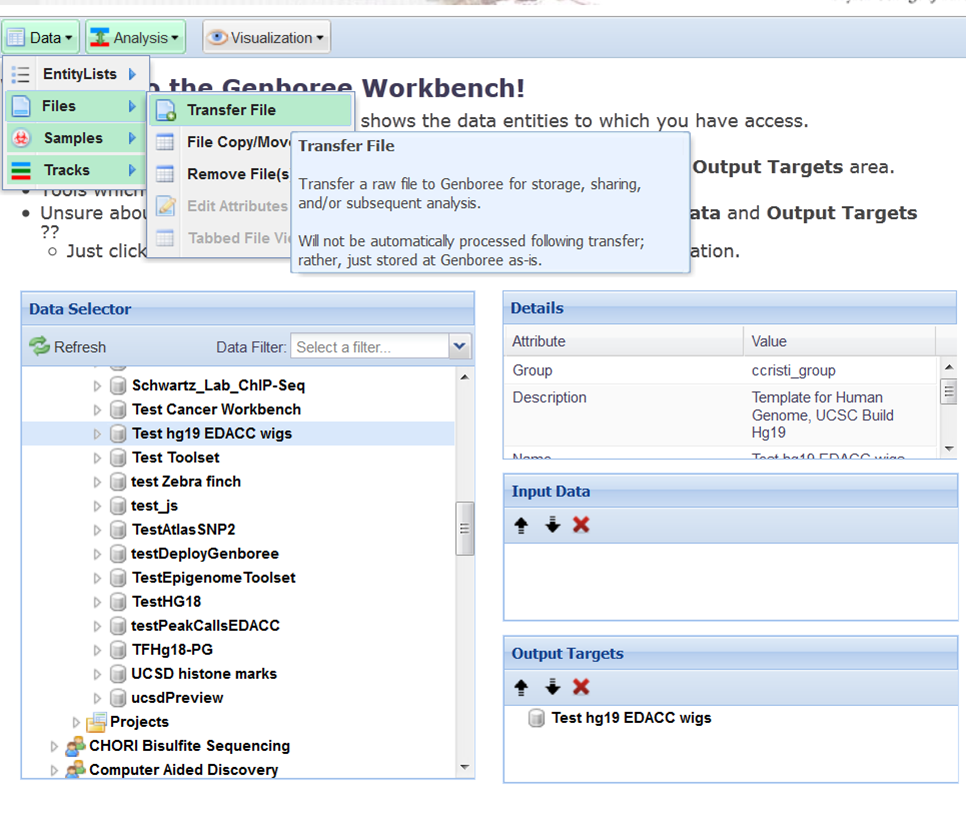Click the down arrow in Output Targets
Viewport: 966px width, 826px height.
click(552, 687)
